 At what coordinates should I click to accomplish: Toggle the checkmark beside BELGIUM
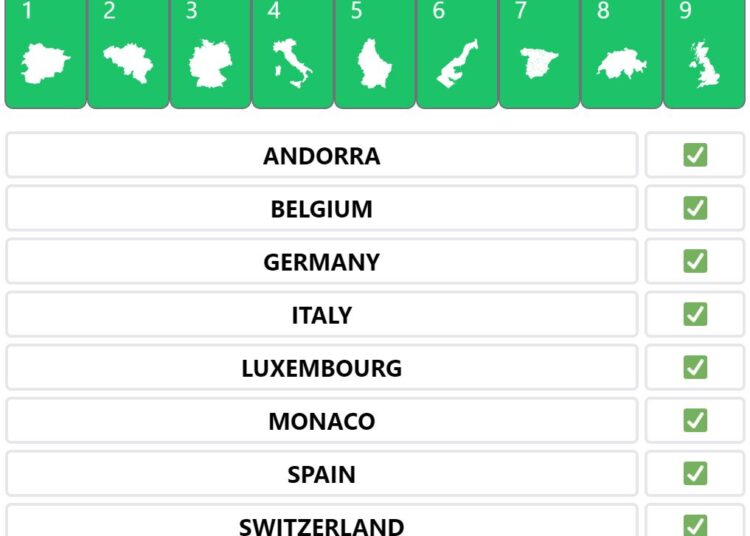pos(695,208)
